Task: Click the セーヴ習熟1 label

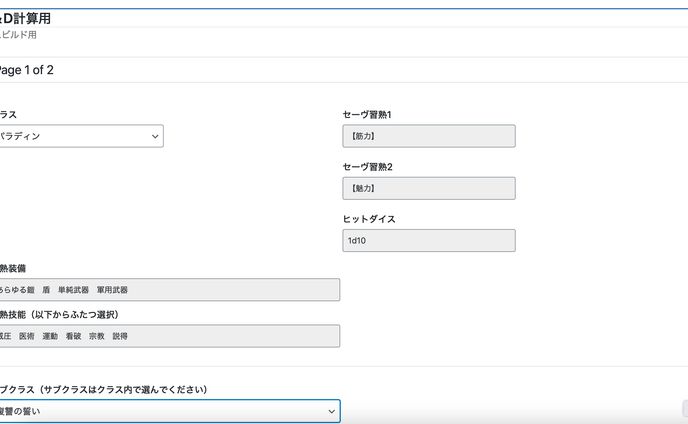Action: point(367,115)
